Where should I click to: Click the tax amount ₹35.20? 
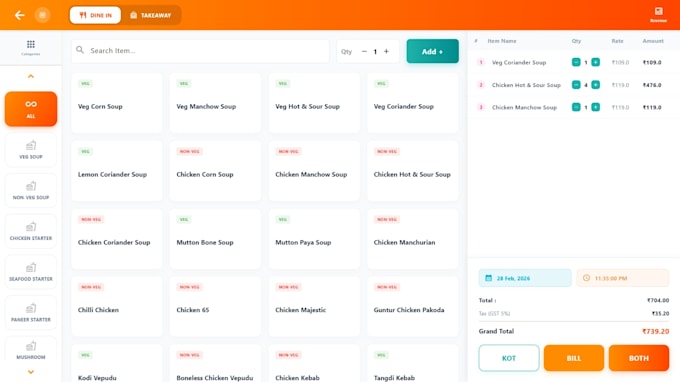(x=660, y=313)
